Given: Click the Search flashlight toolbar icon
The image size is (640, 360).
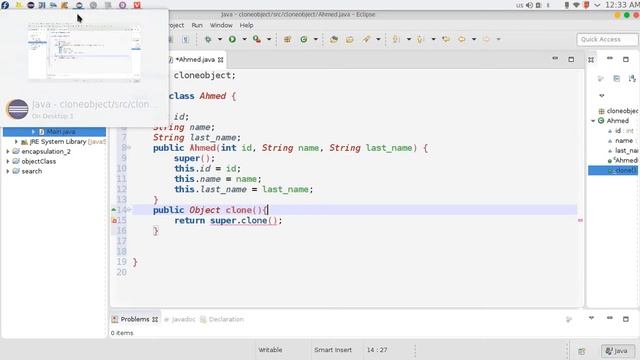Looking at the screenshot, I should [366, 39].
